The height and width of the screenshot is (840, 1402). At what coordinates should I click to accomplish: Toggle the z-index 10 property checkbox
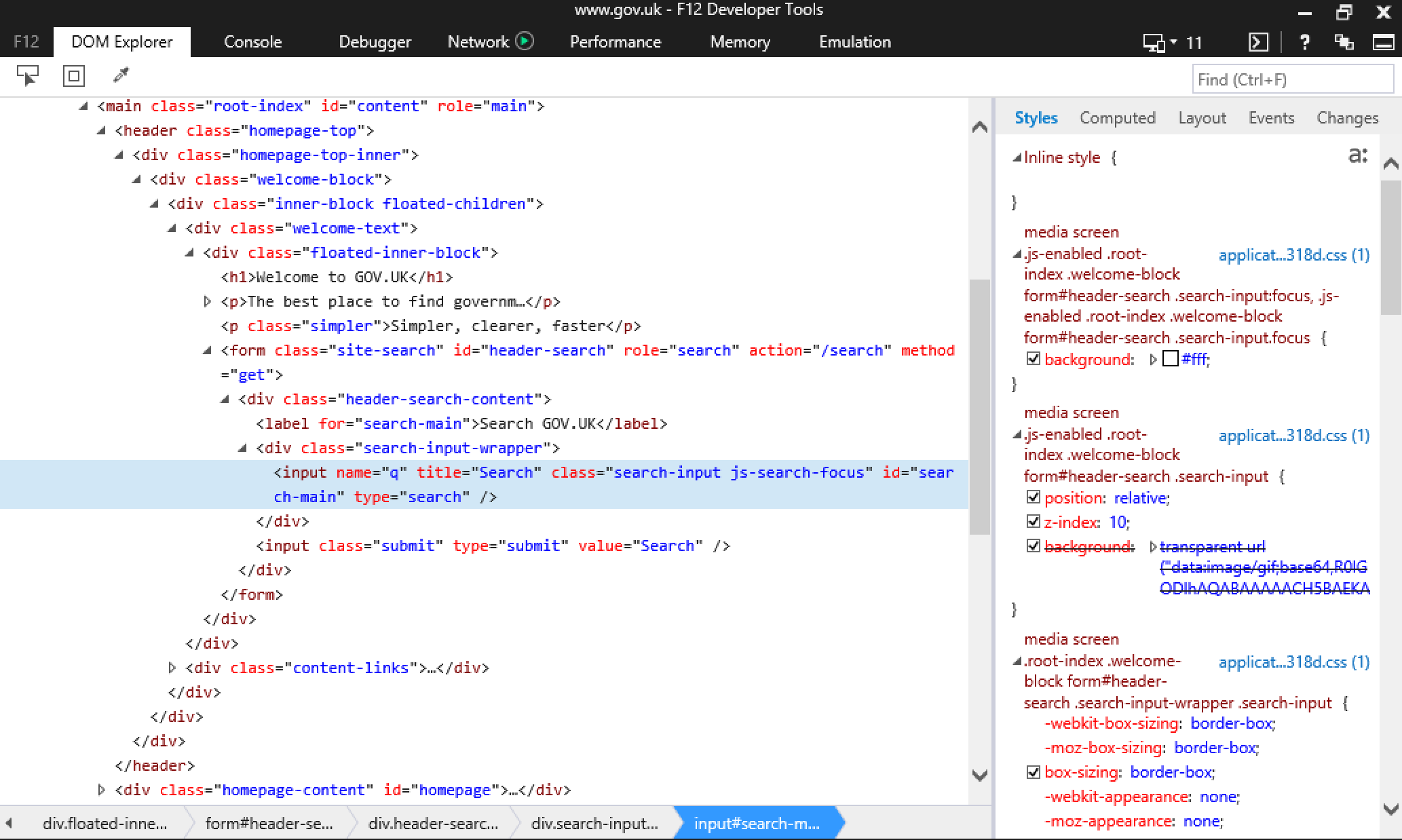[x=1033, y=521]
